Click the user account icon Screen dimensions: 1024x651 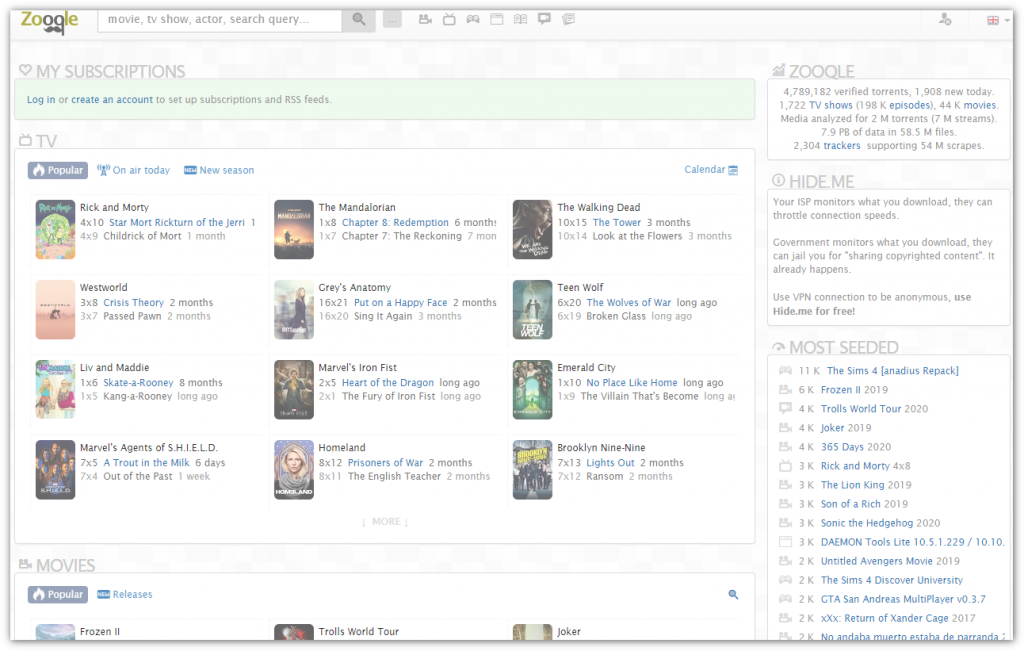(945, 20)
